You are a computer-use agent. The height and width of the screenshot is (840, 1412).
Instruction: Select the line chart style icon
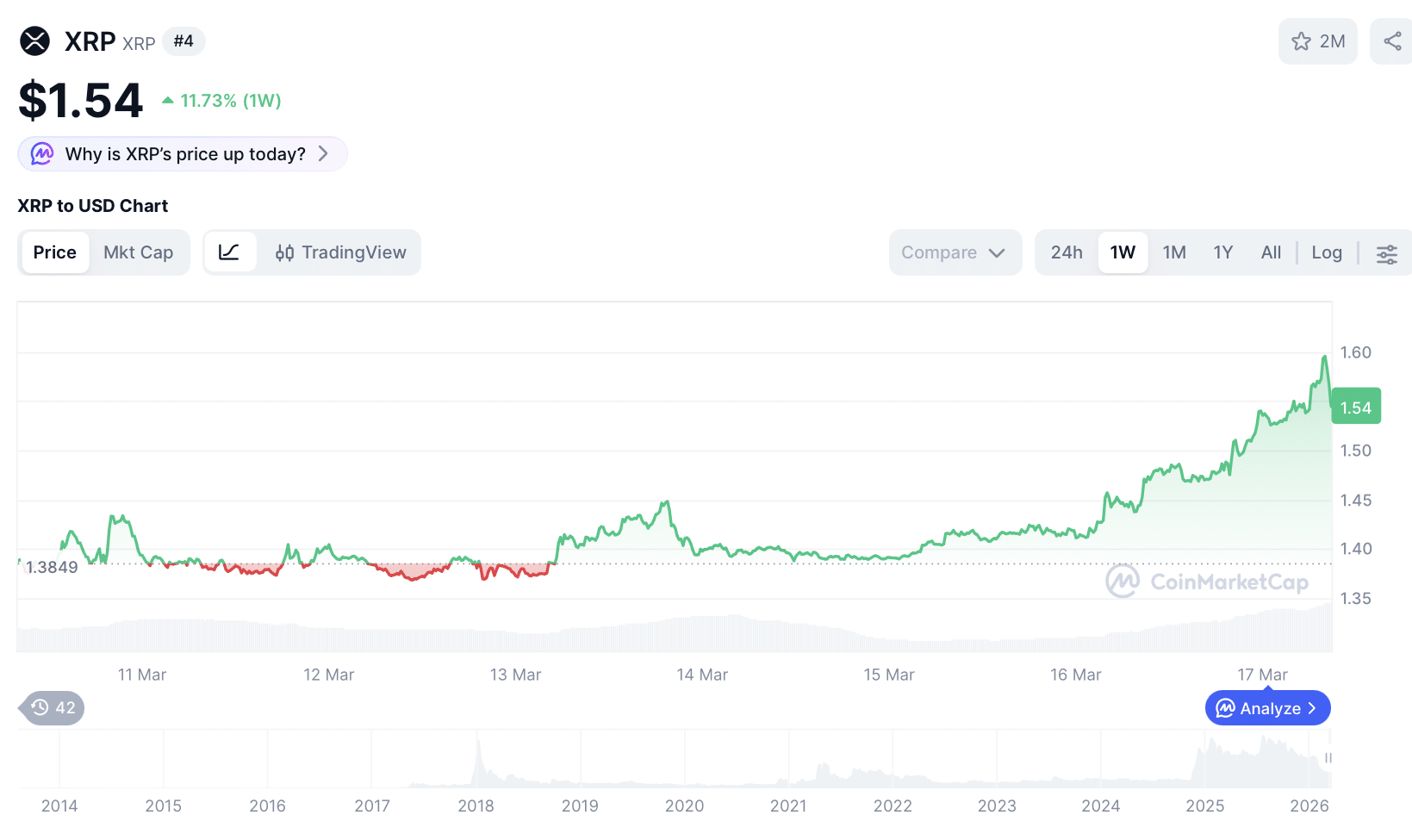[230, 252]
